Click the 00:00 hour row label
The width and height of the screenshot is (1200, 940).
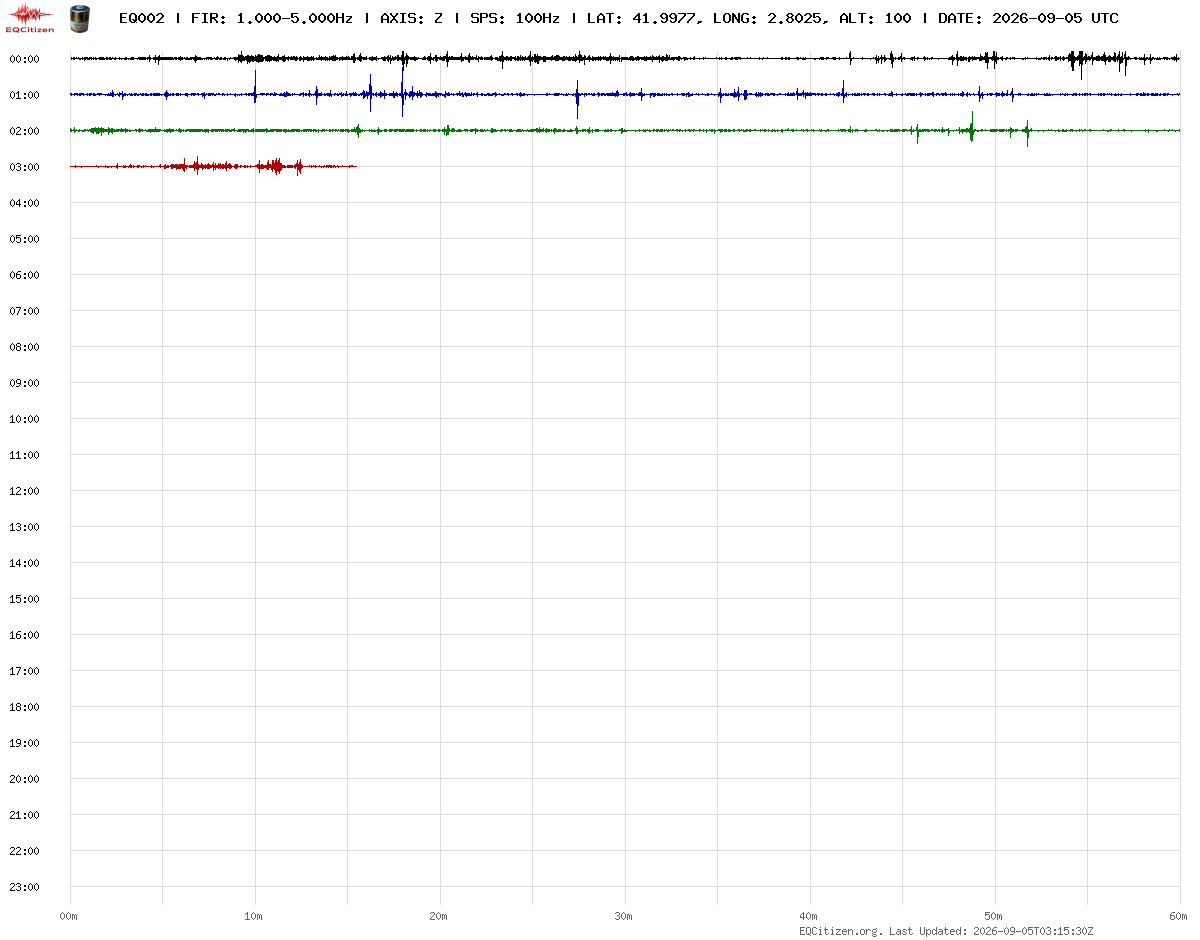pyautogui.click(x=24, y=59)
